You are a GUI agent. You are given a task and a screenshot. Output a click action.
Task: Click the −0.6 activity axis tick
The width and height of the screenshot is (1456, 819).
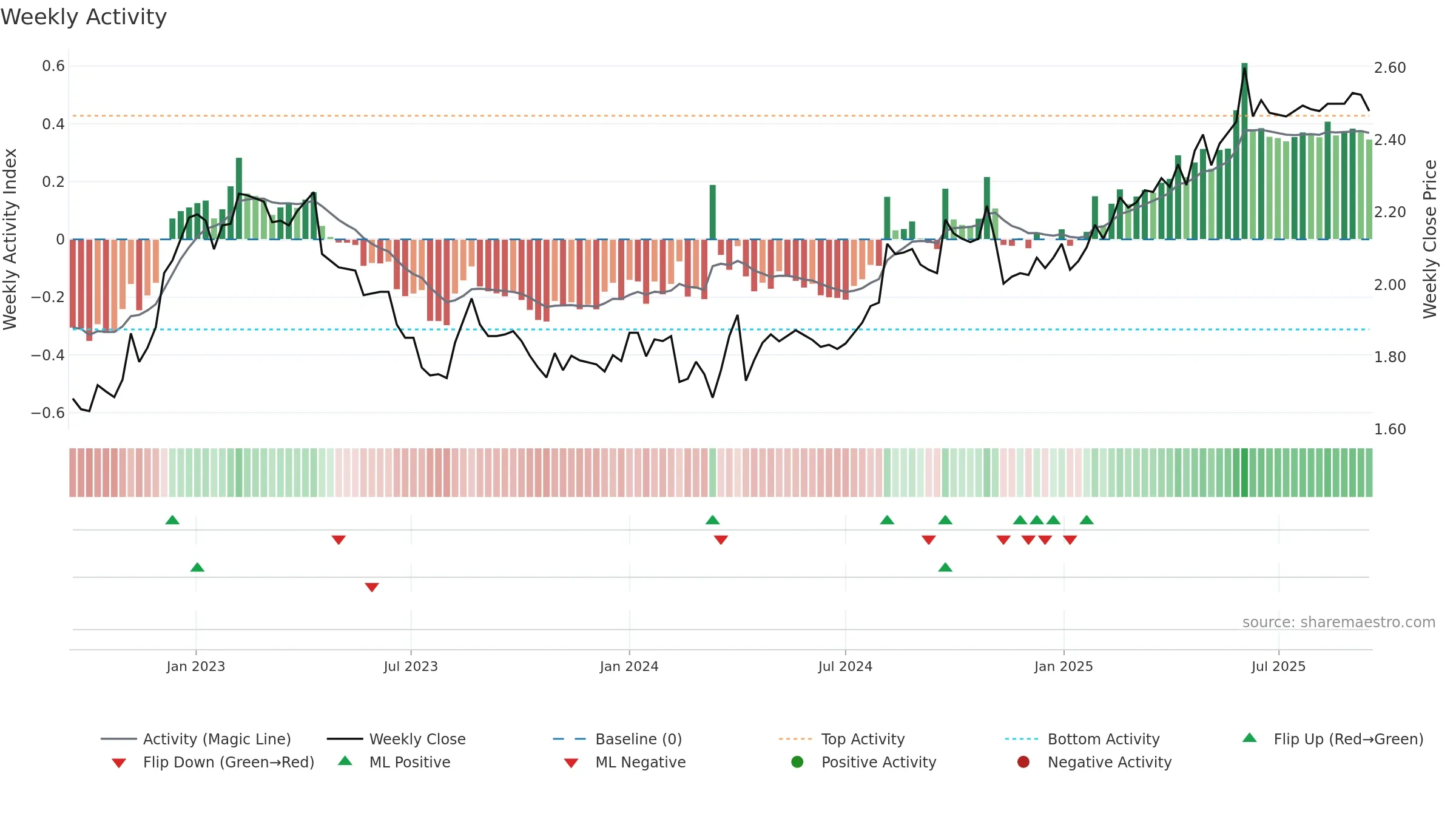(48, 413)
